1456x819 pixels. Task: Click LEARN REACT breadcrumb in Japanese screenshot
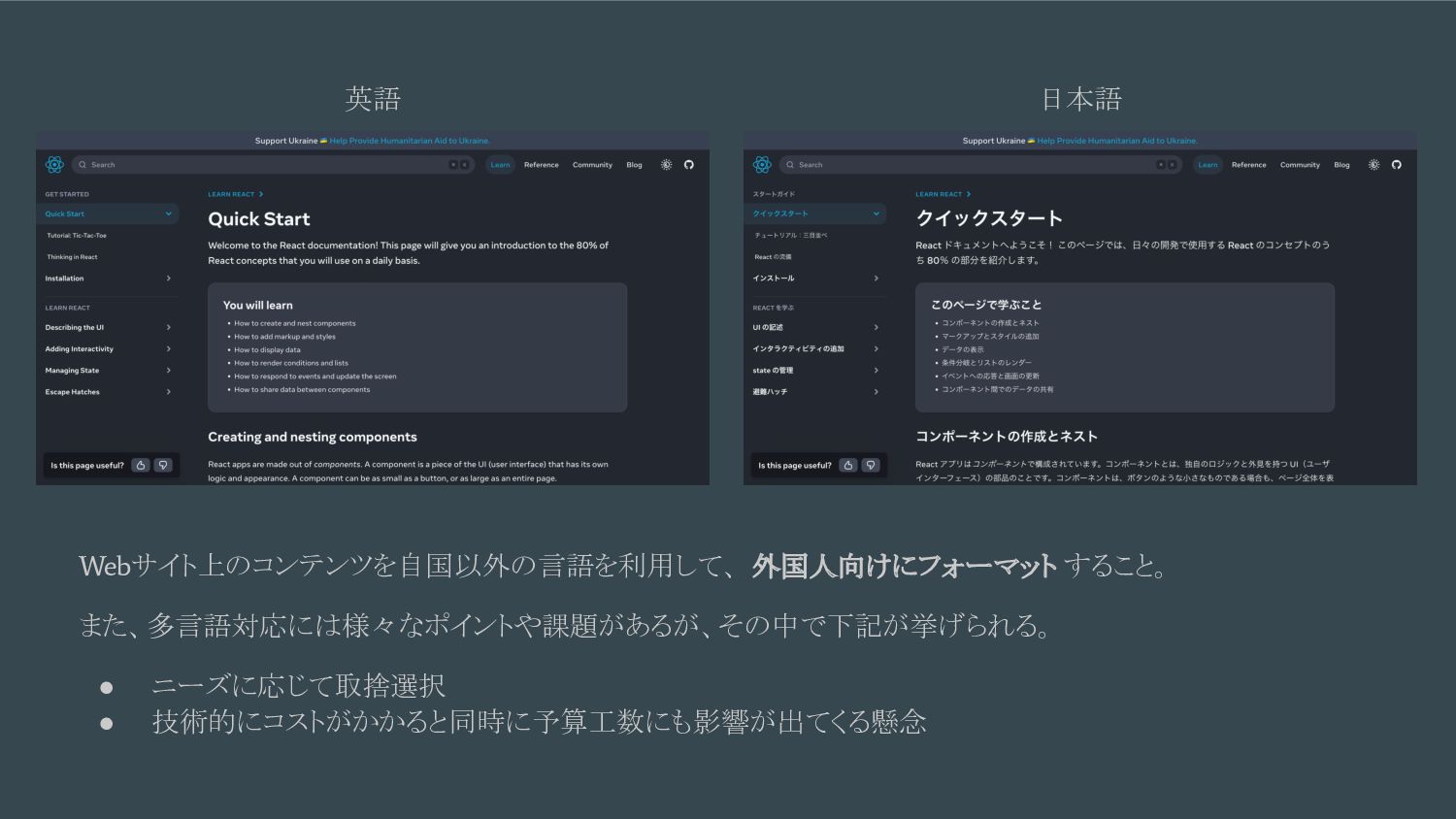click(x=939, y=194)
